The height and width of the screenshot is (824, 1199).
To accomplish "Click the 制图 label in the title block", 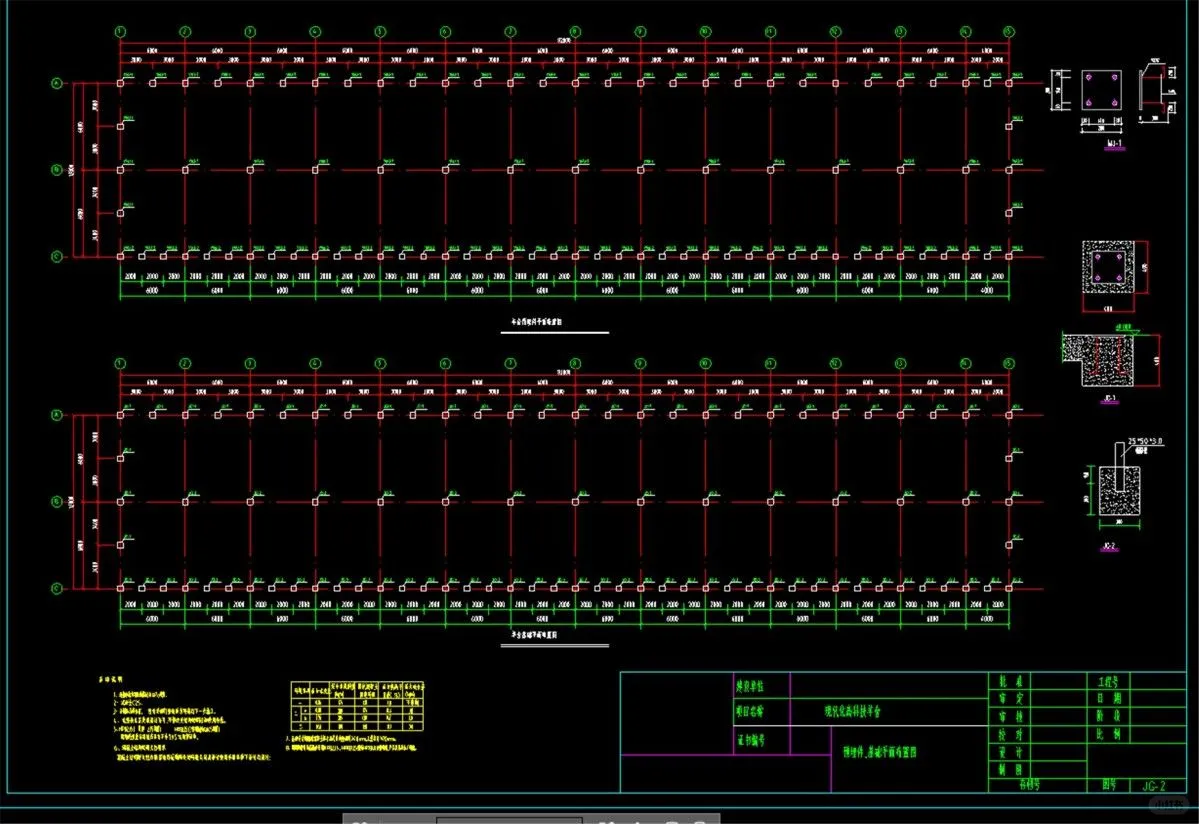I will (x=1009, y=770).
